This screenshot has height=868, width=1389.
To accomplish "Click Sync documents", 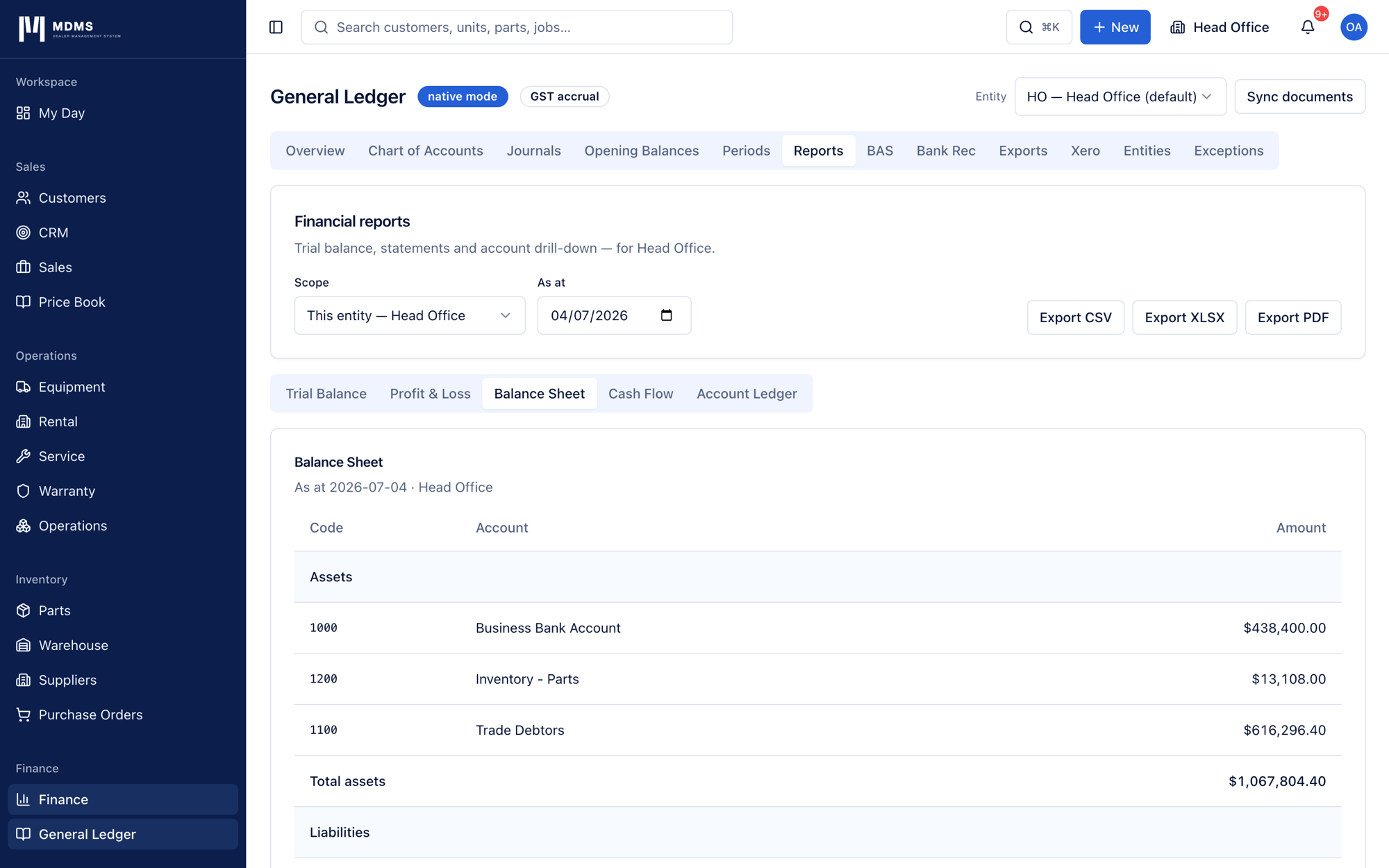I will point(1299,97).
